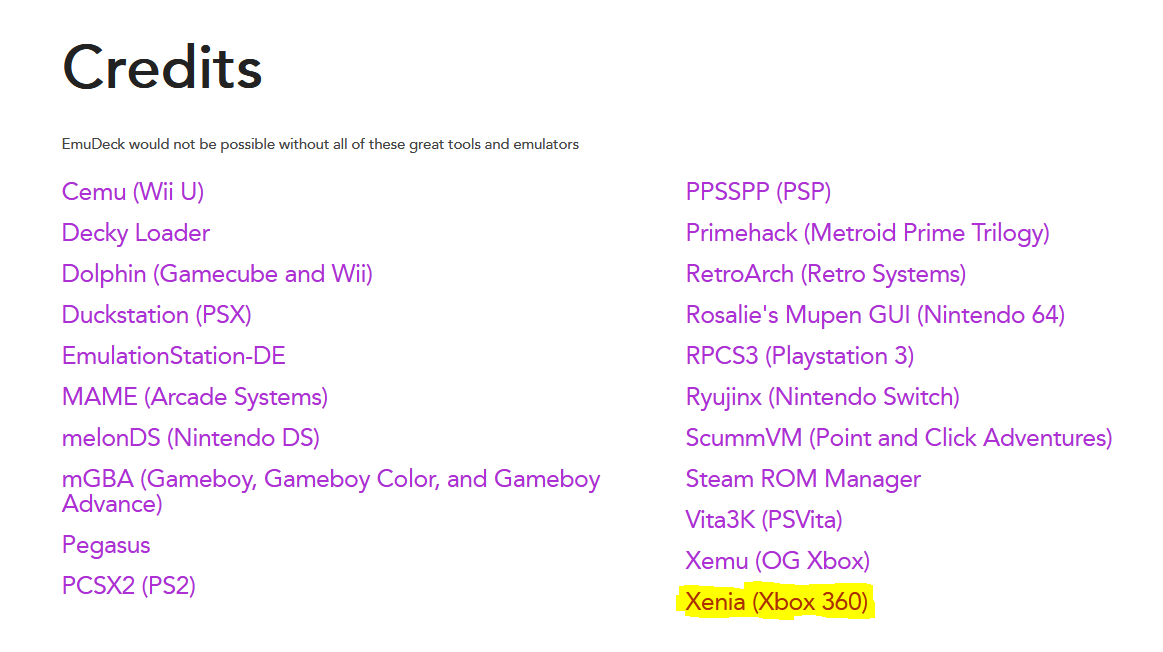Open the RPCS3 (Playstation 3) link

(800, 356)
